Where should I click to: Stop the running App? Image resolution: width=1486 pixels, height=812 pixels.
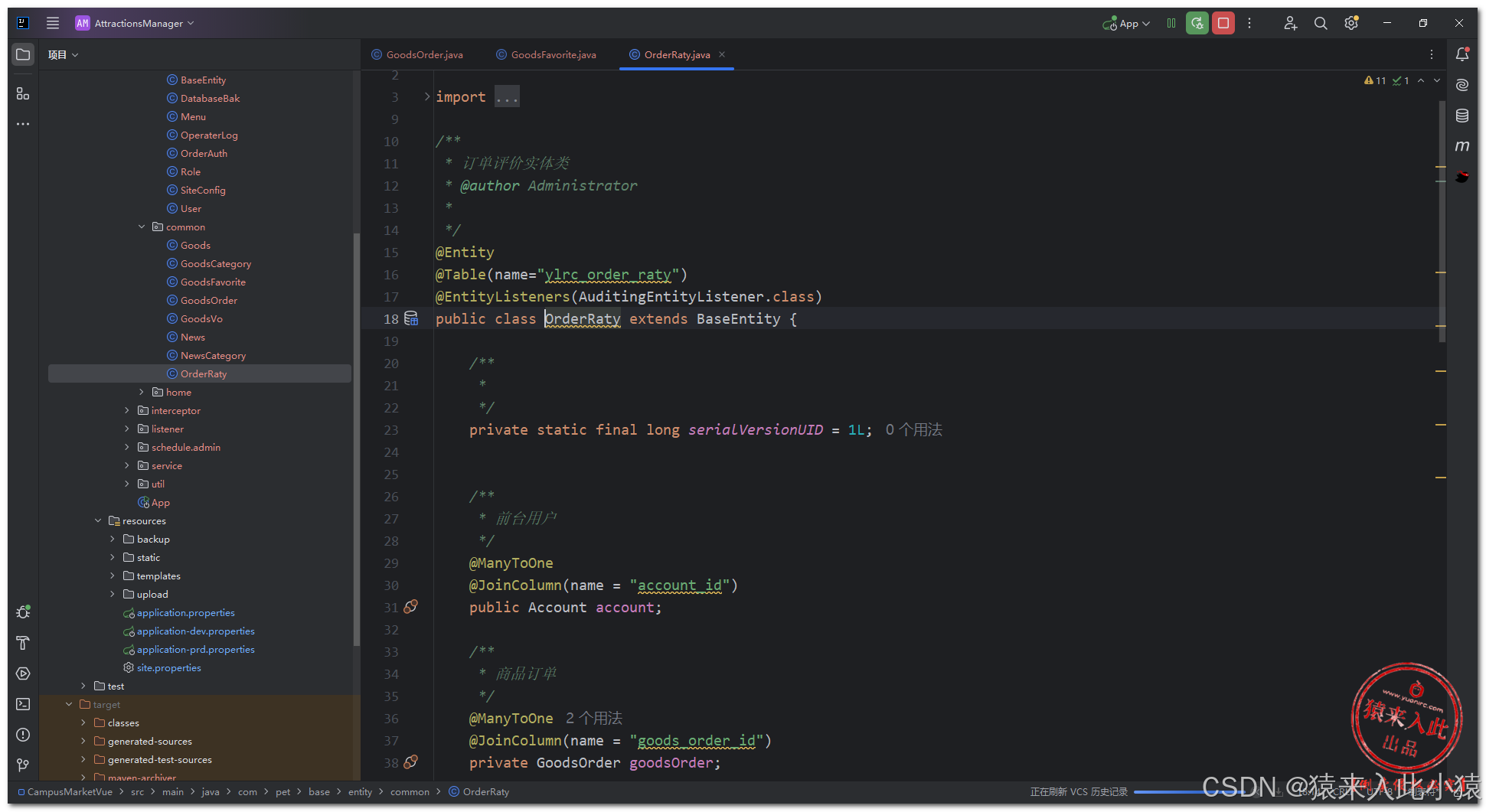coord(1223,23)
